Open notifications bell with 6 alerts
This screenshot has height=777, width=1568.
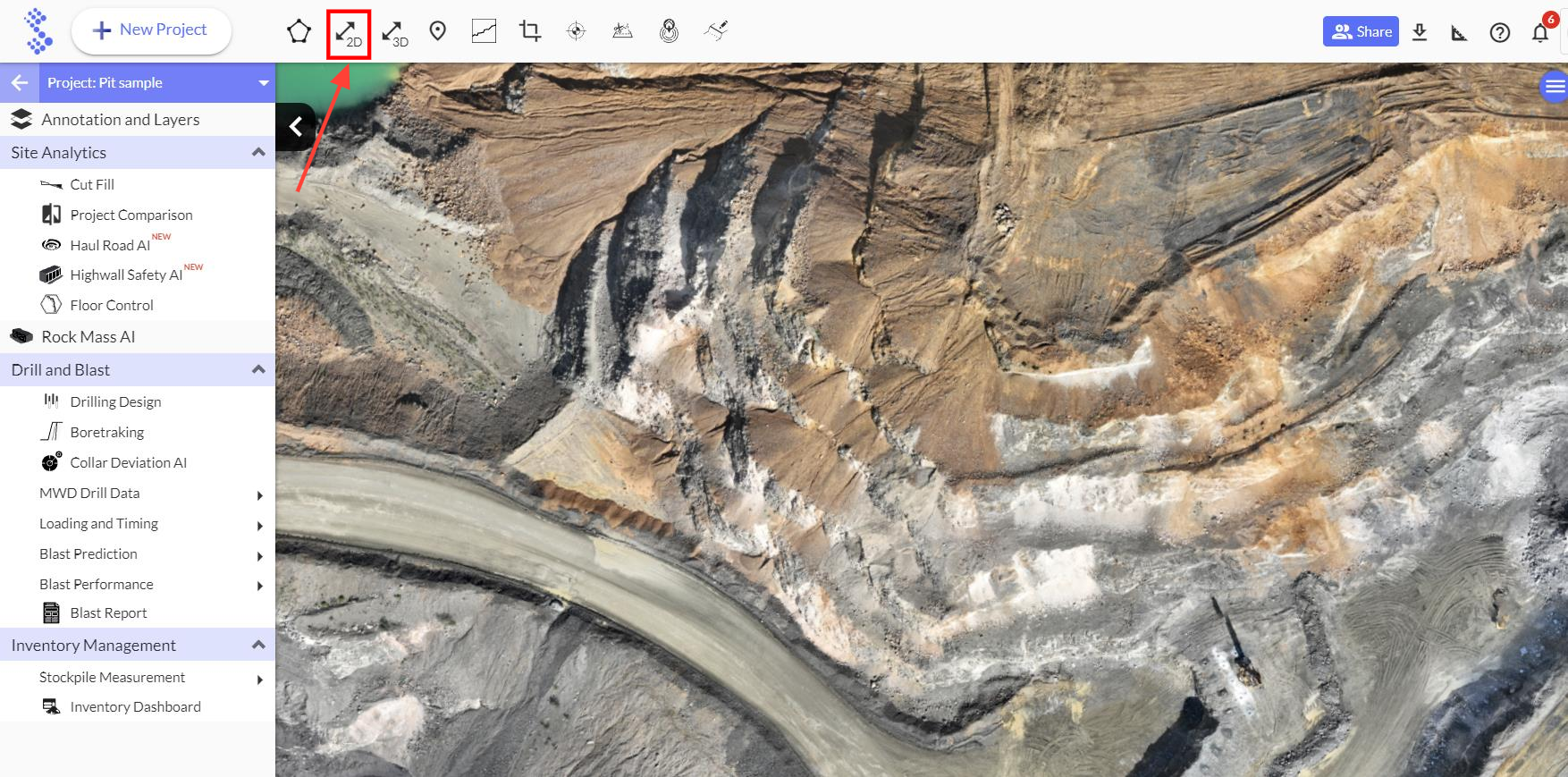(x=1539, y=33)
